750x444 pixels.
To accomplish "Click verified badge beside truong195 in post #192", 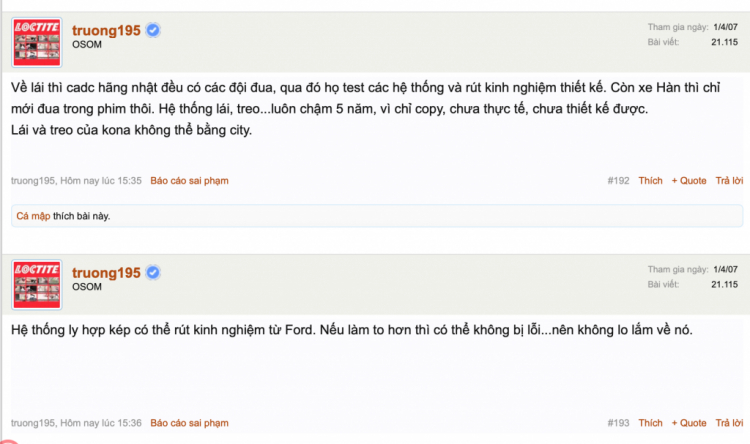I will click(x=153, y=30).
